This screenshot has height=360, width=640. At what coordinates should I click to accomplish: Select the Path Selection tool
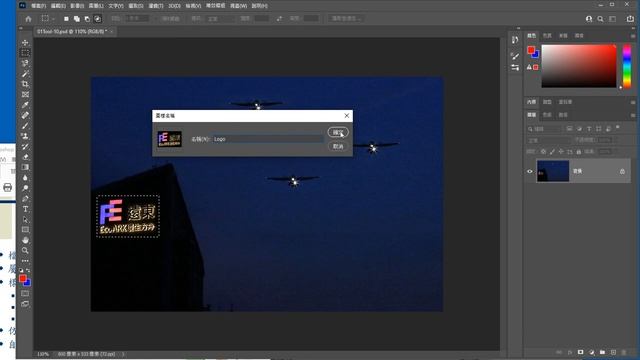click(x=25, y=220)
